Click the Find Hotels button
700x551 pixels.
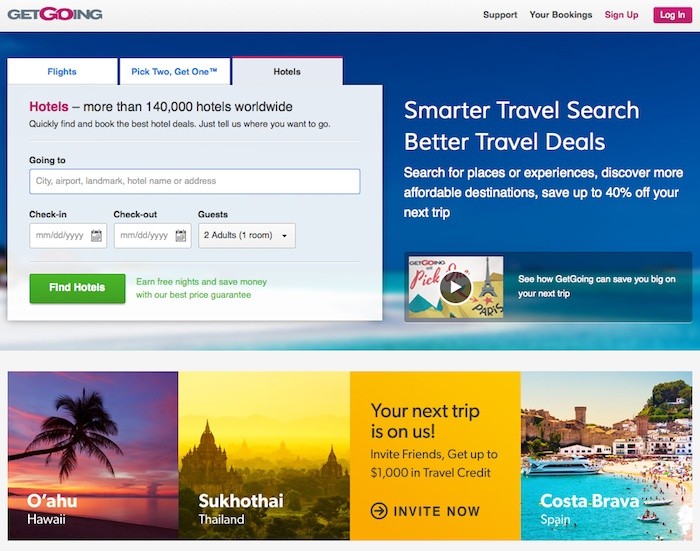77,288
